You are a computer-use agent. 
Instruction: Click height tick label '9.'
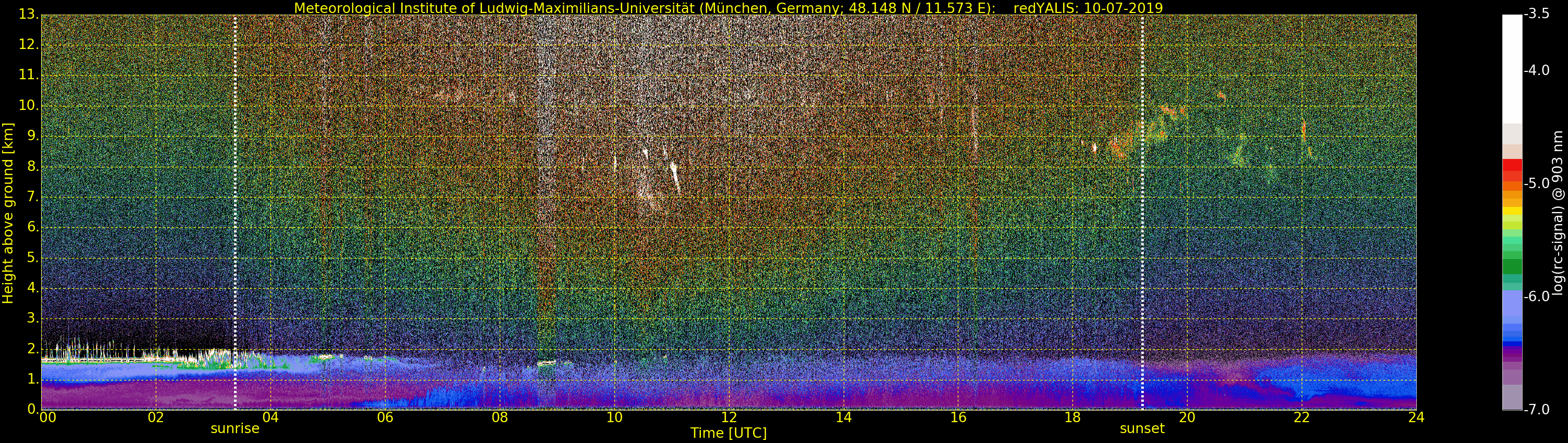(32, 136)
